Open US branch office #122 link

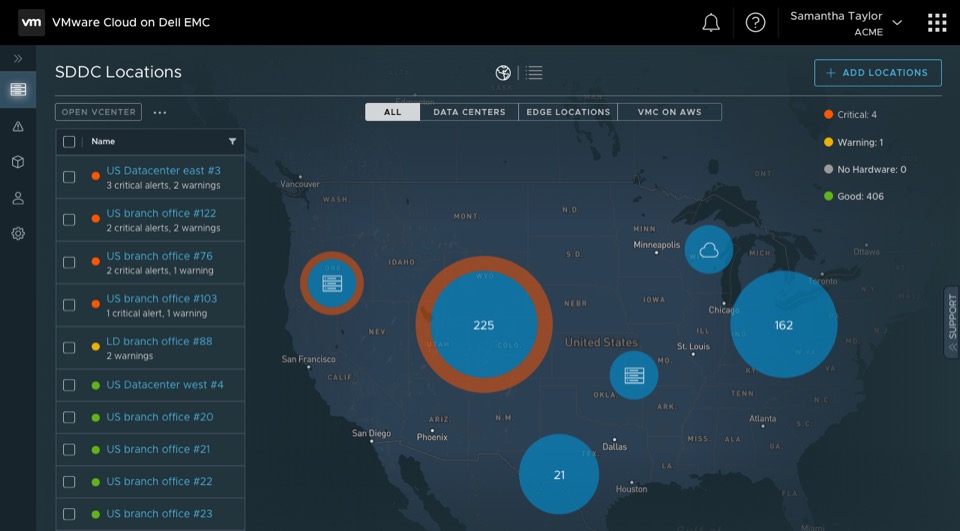161,213
